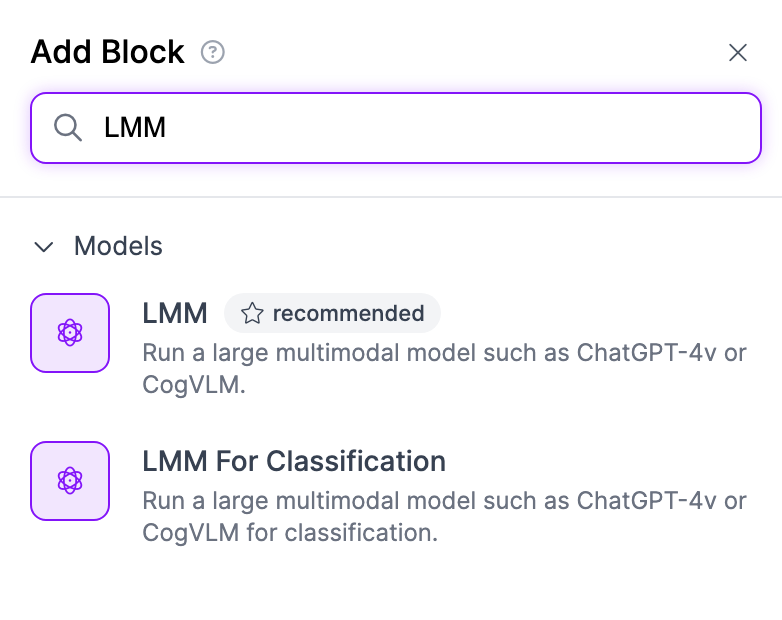782x620 pixels.
Task: Open the help icon beside Add Block
Action: [x=212, y=52]
